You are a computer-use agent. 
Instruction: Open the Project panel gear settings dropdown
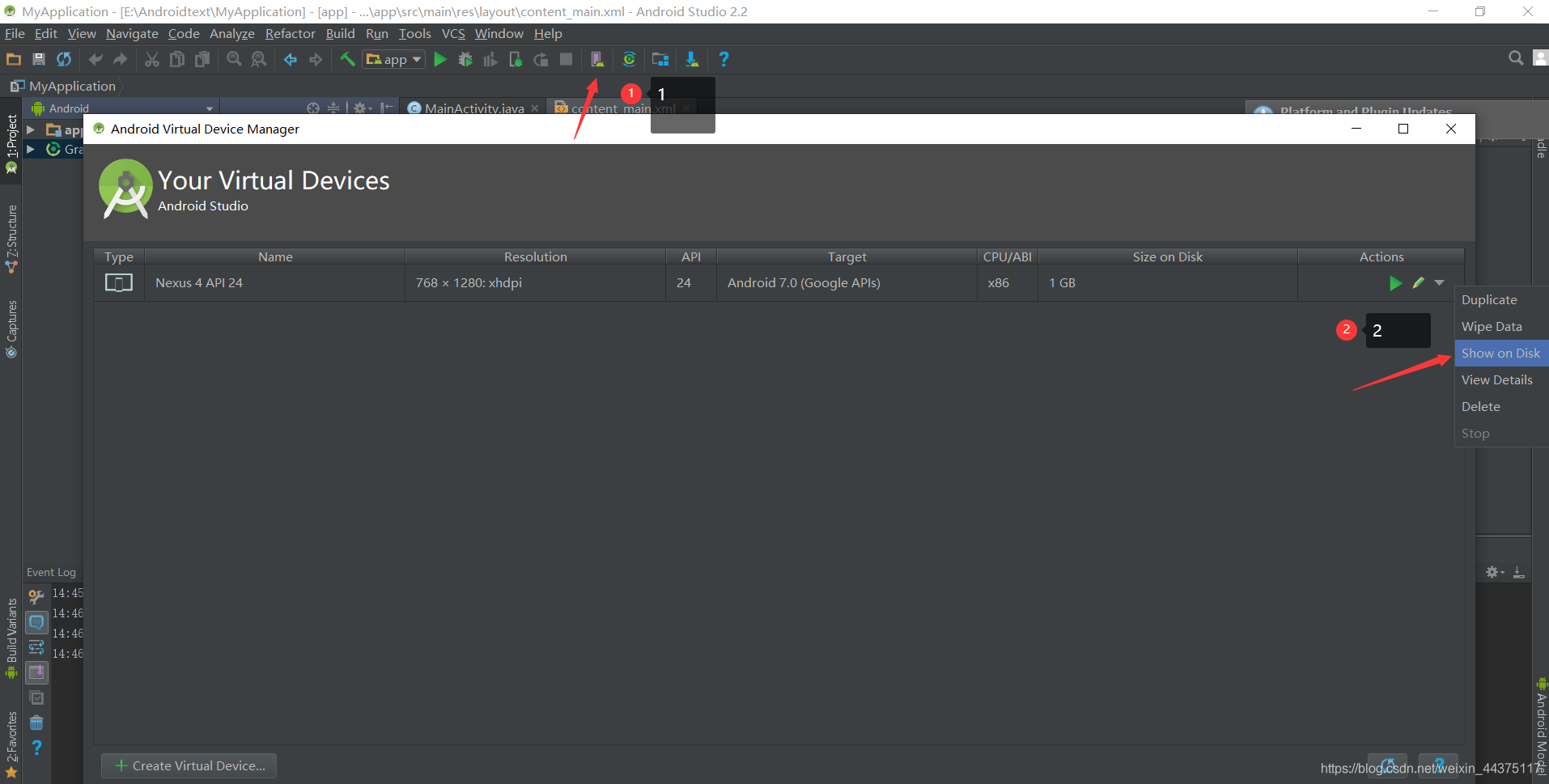tap(362, 108)
